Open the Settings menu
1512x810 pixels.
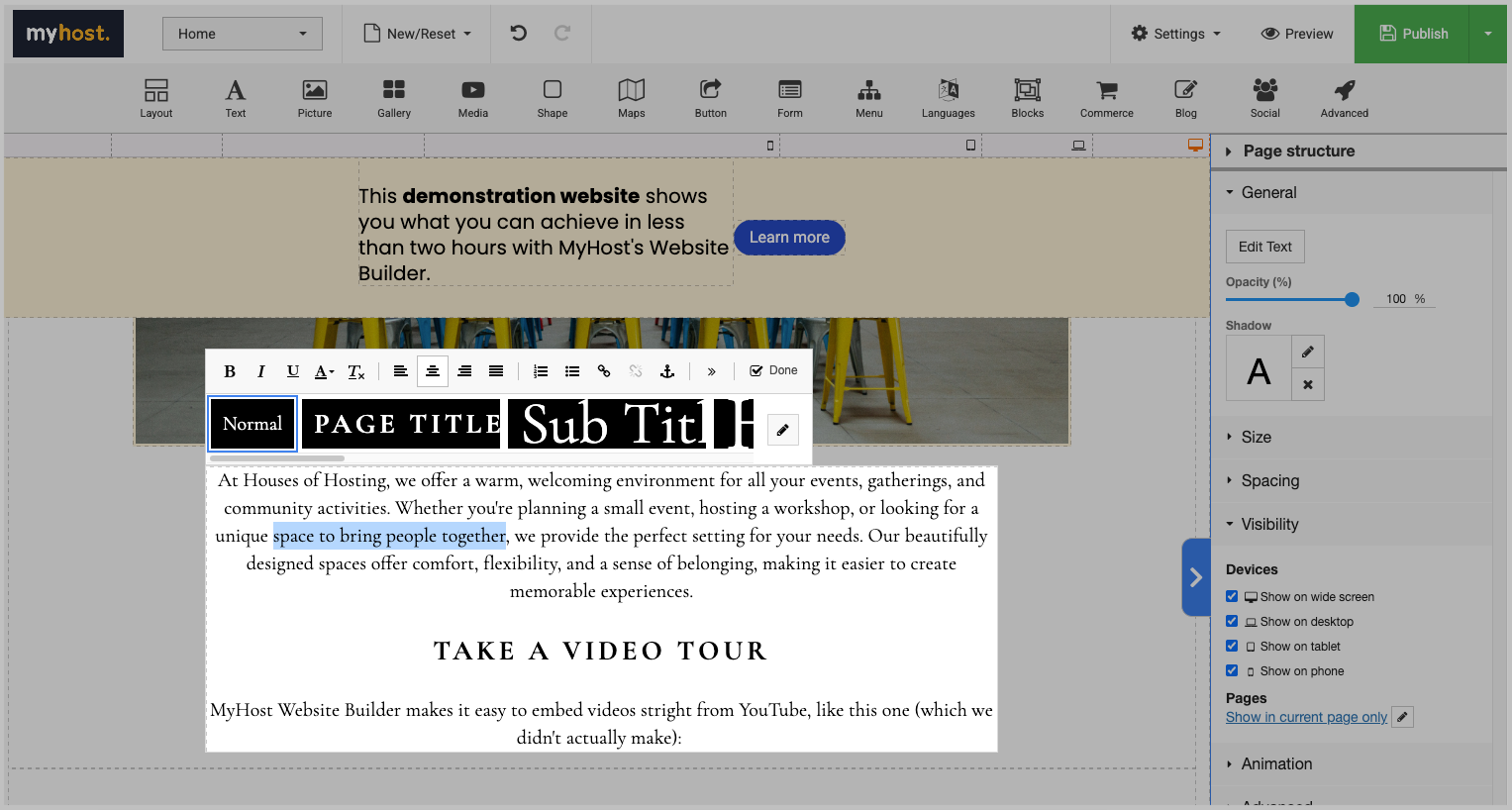click(1176, 34)
